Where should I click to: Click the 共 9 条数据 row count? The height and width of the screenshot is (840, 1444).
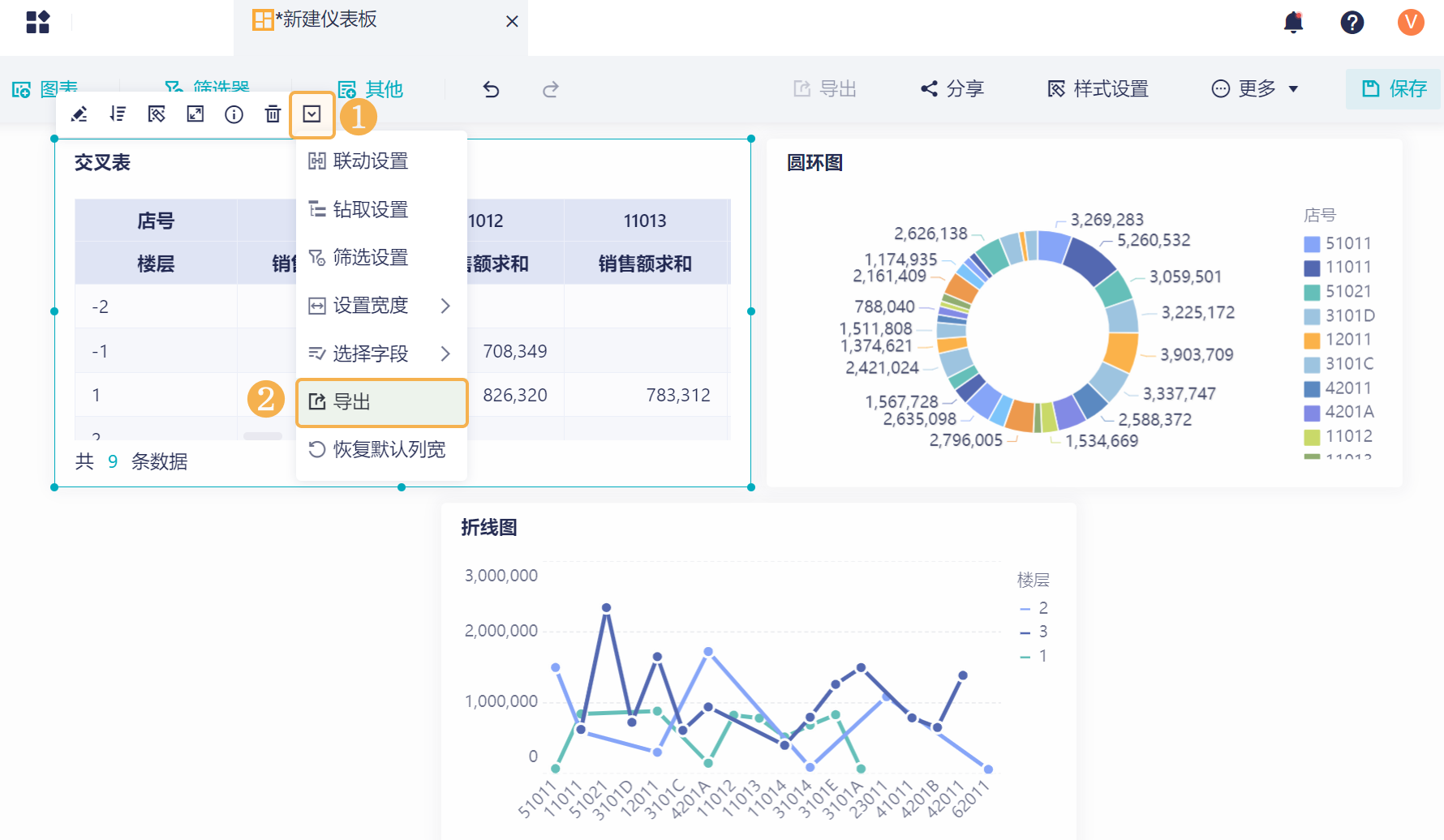click(x=131, y=461)
